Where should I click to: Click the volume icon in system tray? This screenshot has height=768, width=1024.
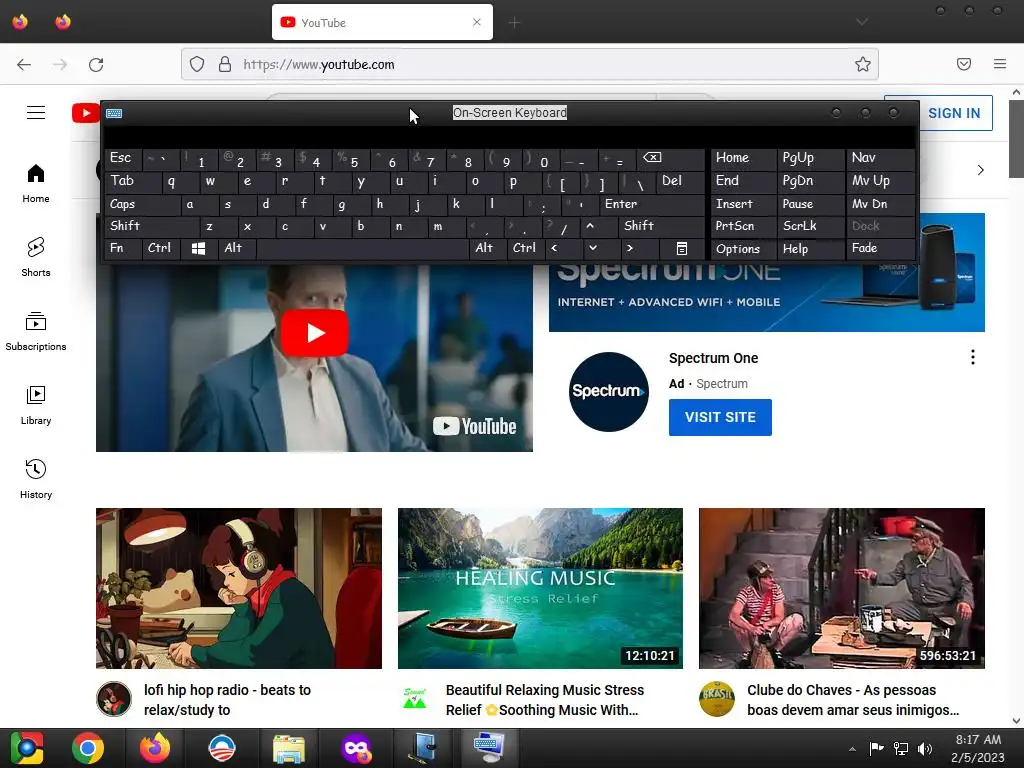tap(925, 748)
